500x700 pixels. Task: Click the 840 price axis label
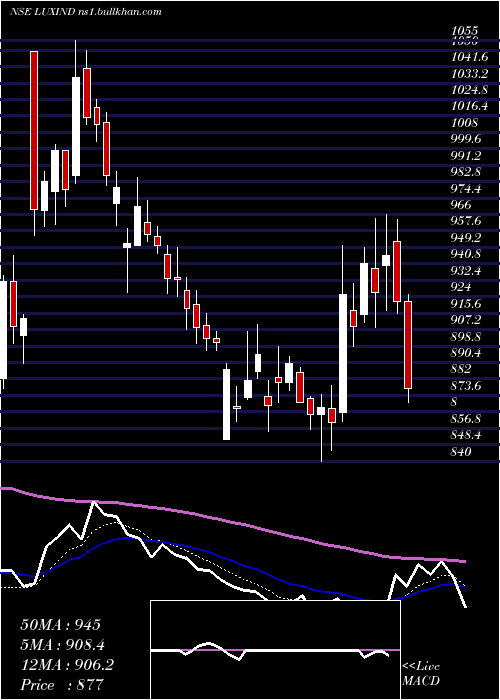coord(462,452)
